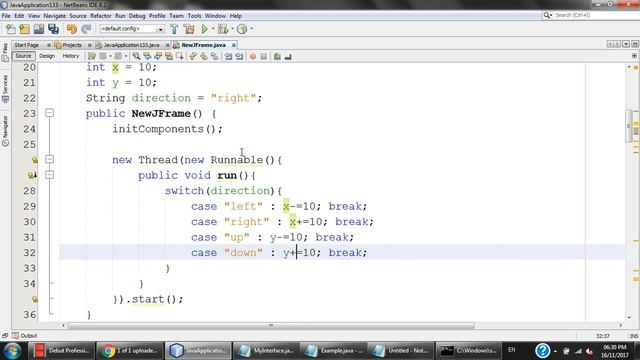Open the Output panel
640x360 pixels.
(x=24, y=336)
